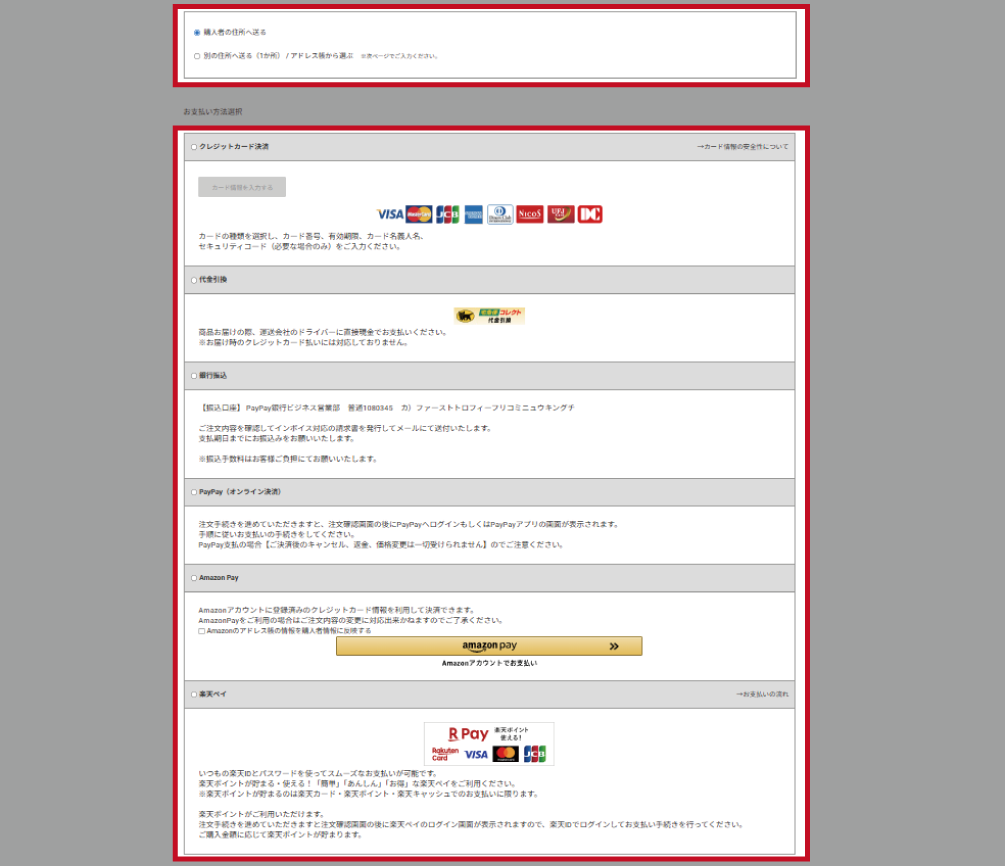This screenshot has height=866, width=1005.
Task: Click the red DC card logo
Action: (x=590, y=214)
